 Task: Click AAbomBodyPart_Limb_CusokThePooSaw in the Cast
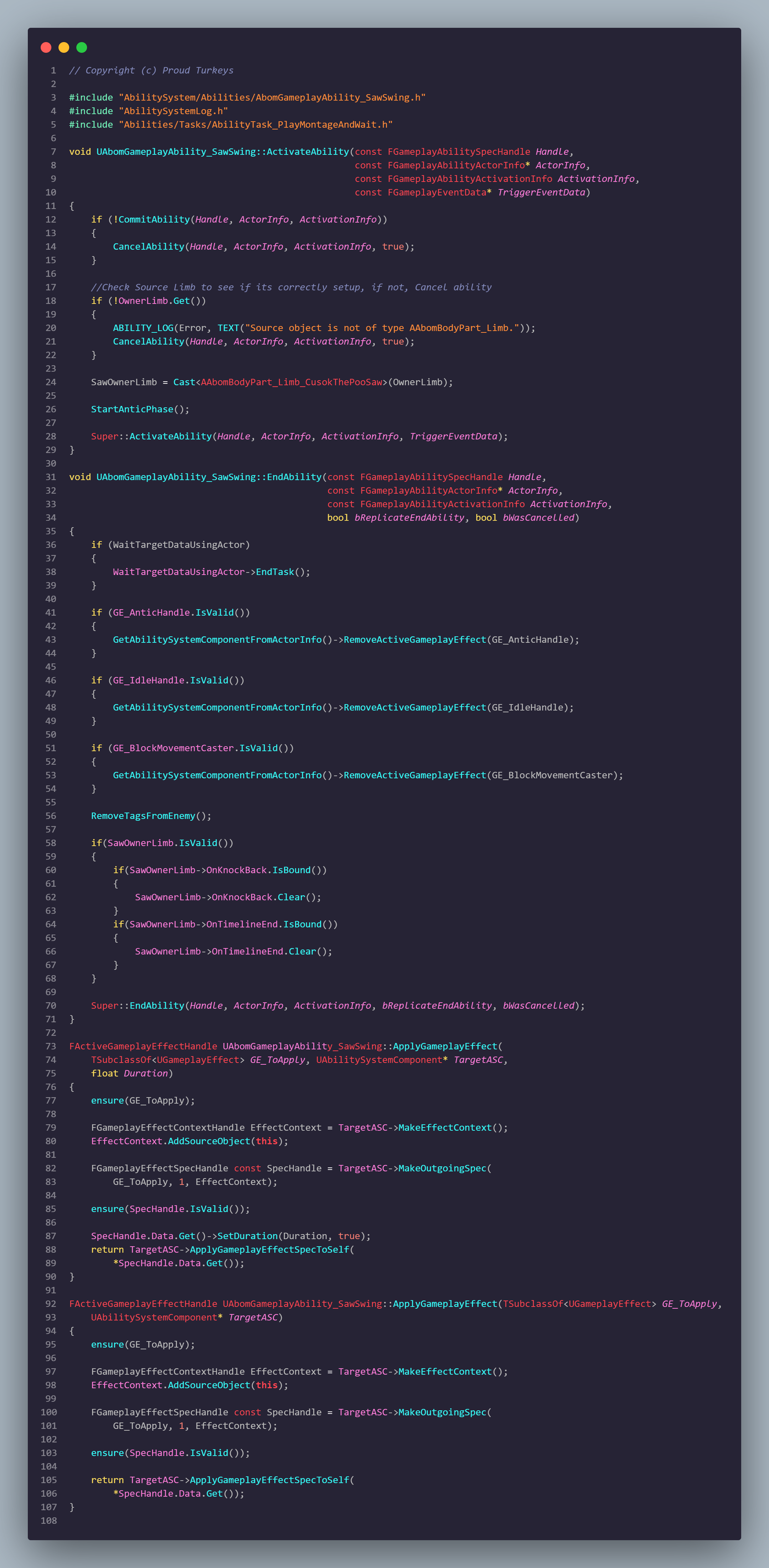click(x=292, y=382)
